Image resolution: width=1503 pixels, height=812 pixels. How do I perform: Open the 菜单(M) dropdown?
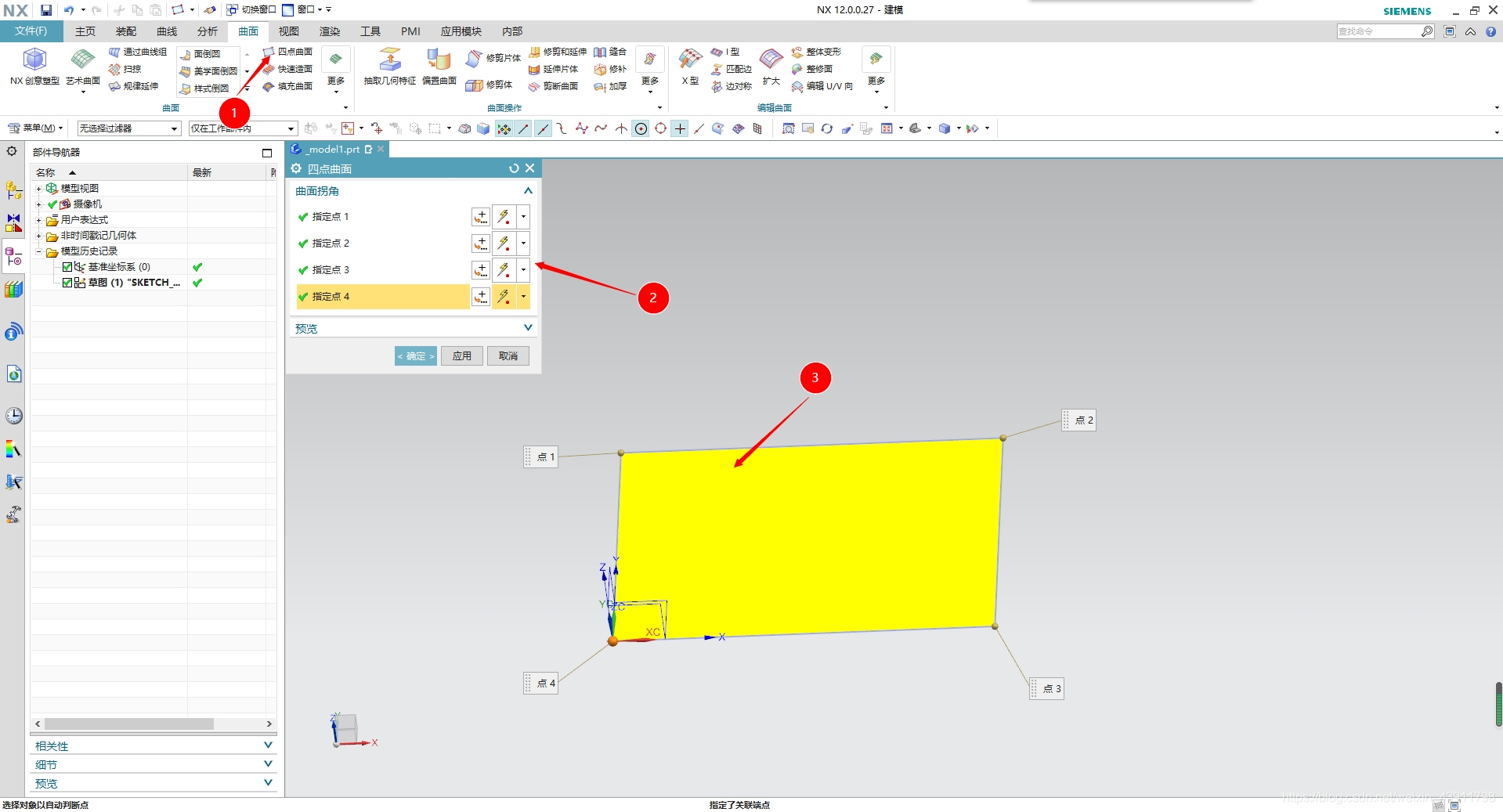36,128
